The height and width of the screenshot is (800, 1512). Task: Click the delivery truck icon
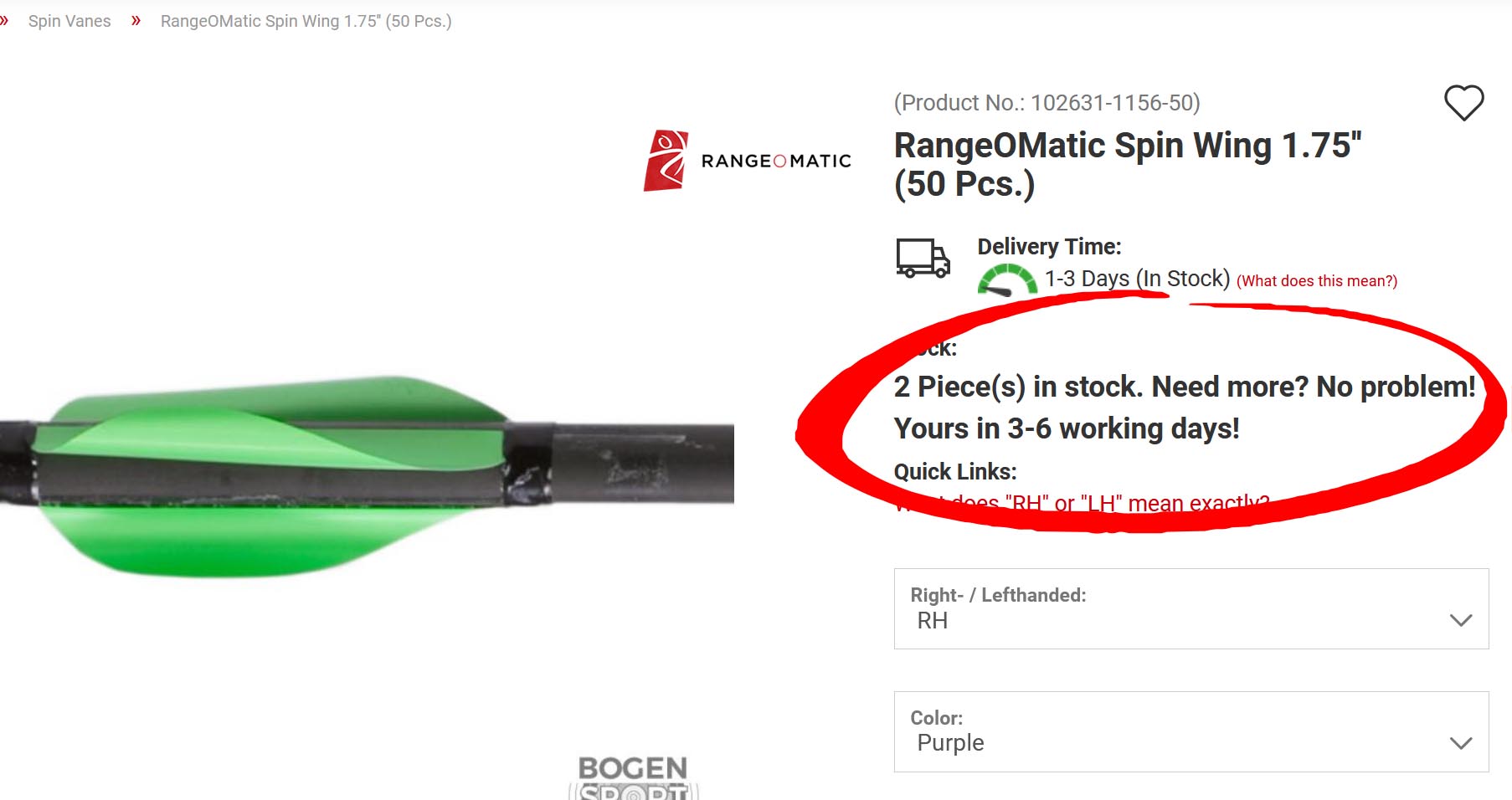pos(923,258)
